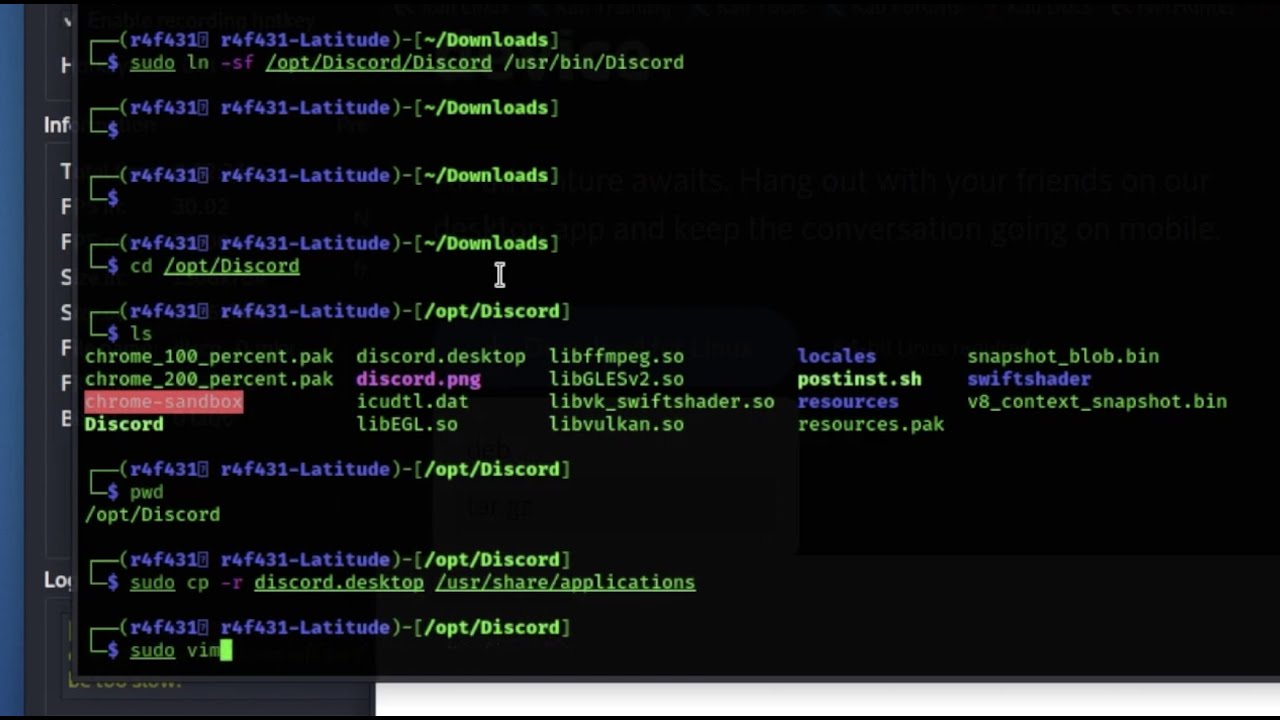
Task: Click the 'libGLESv2.so' file name
Action: 616,379
